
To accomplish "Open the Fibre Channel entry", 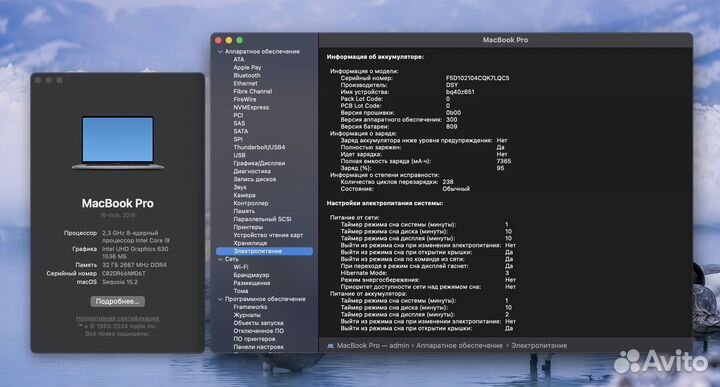I will click(x=253, y=91).
